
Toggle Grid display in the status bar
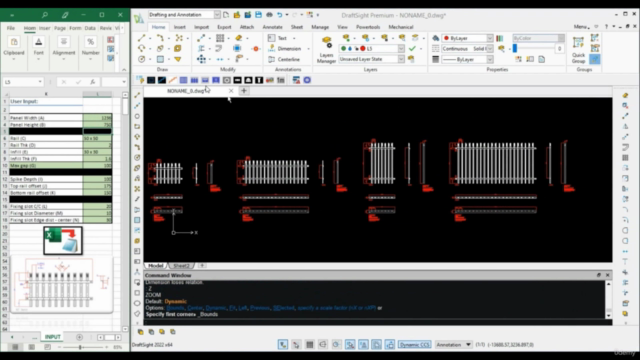point(310,345)
